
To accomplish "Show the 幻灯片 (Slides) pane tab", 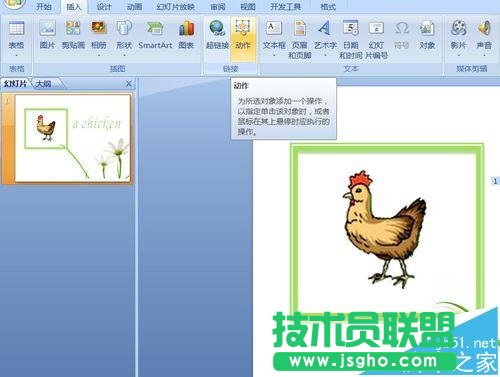I will (x=15, y=84).
